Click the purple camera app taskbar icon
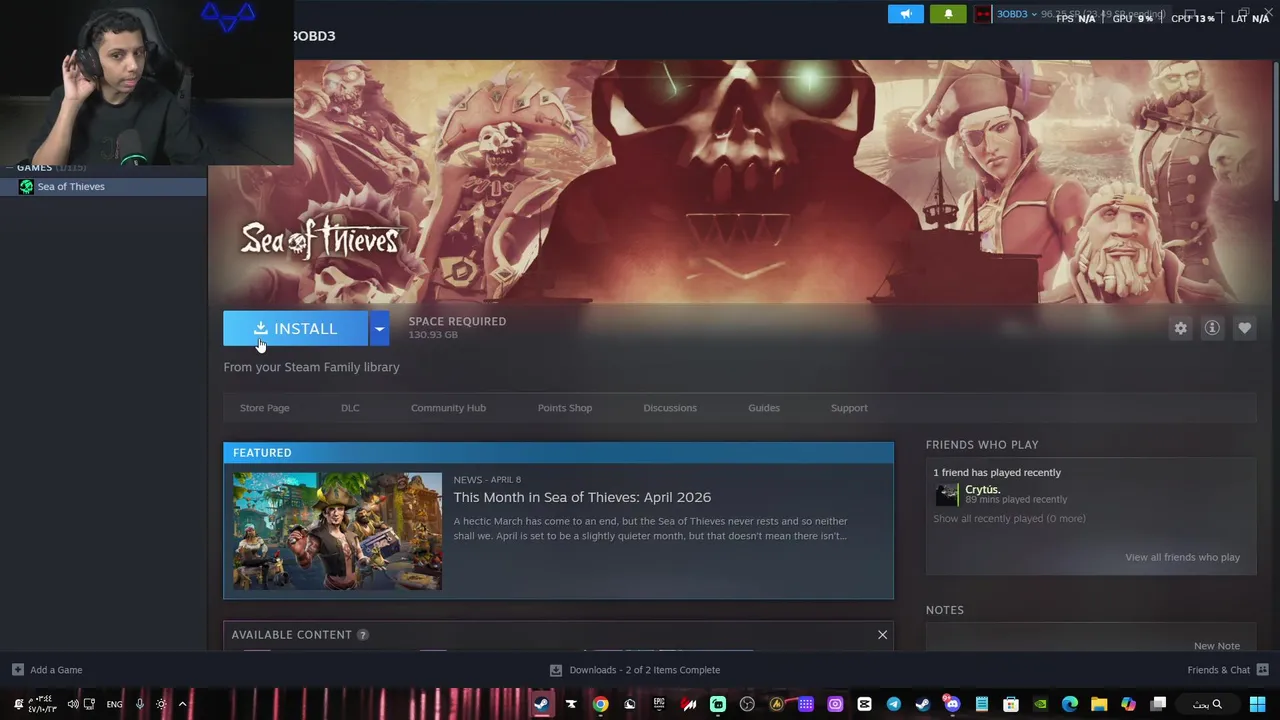 [835, 705]
